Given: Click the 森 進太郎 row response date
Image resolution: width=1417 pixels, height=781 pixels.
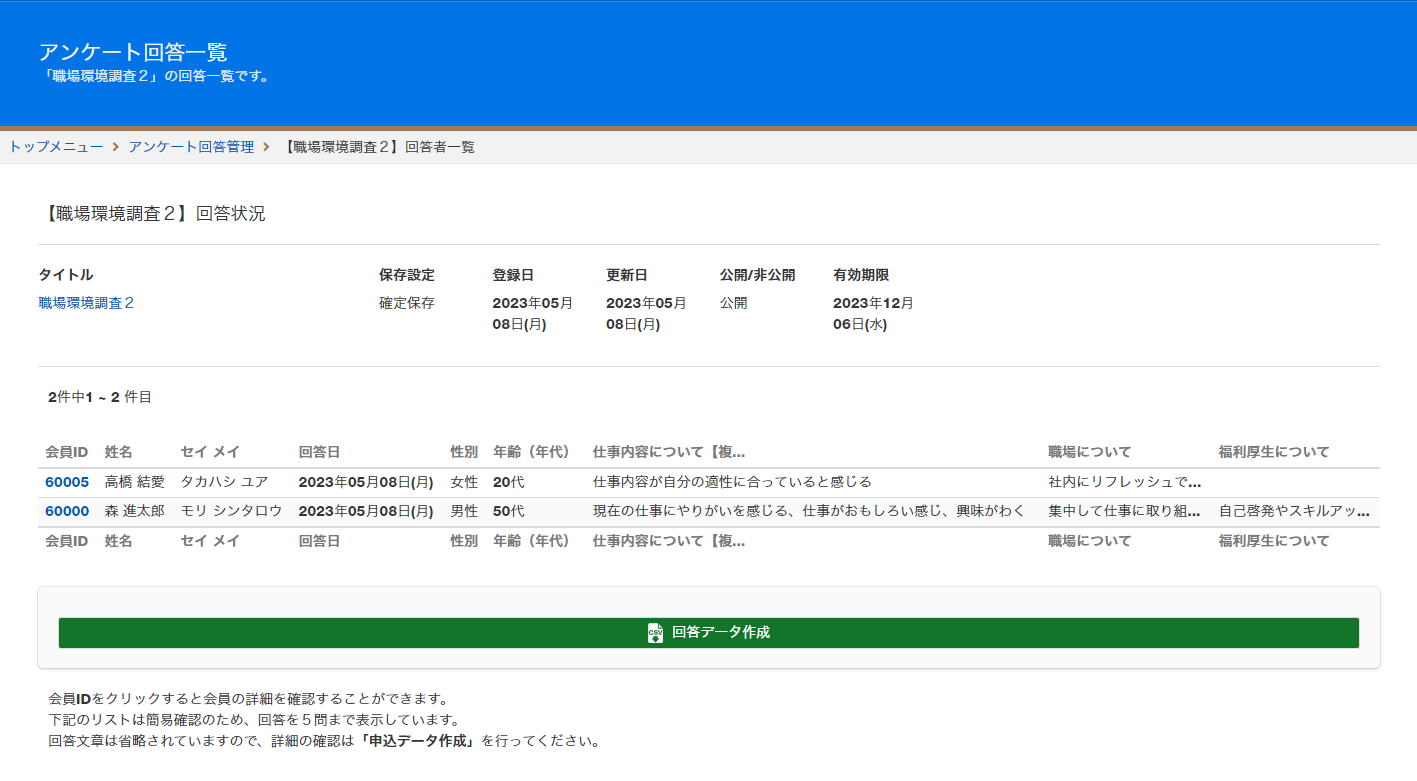Looking at the screenshot, I should 366,511.
